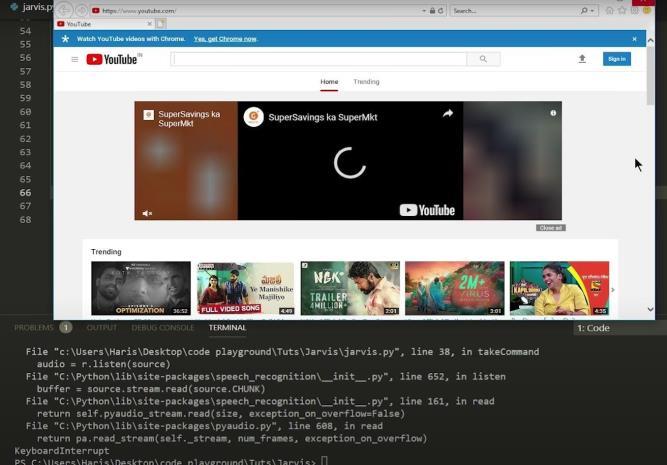Screen dimensions: 667x465
Task: Open the browser Tools gear icon
Action: [634, 10]
